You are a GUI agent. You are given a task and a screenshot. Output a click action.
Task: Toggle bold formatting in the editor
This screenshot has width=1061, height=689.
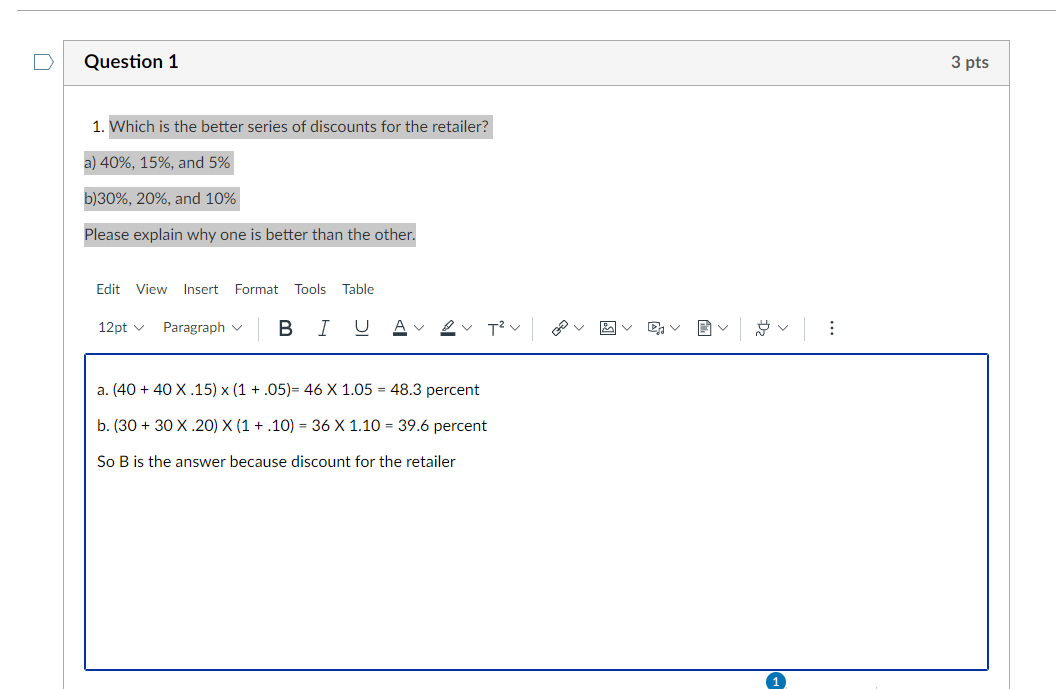tap(286, 328)
